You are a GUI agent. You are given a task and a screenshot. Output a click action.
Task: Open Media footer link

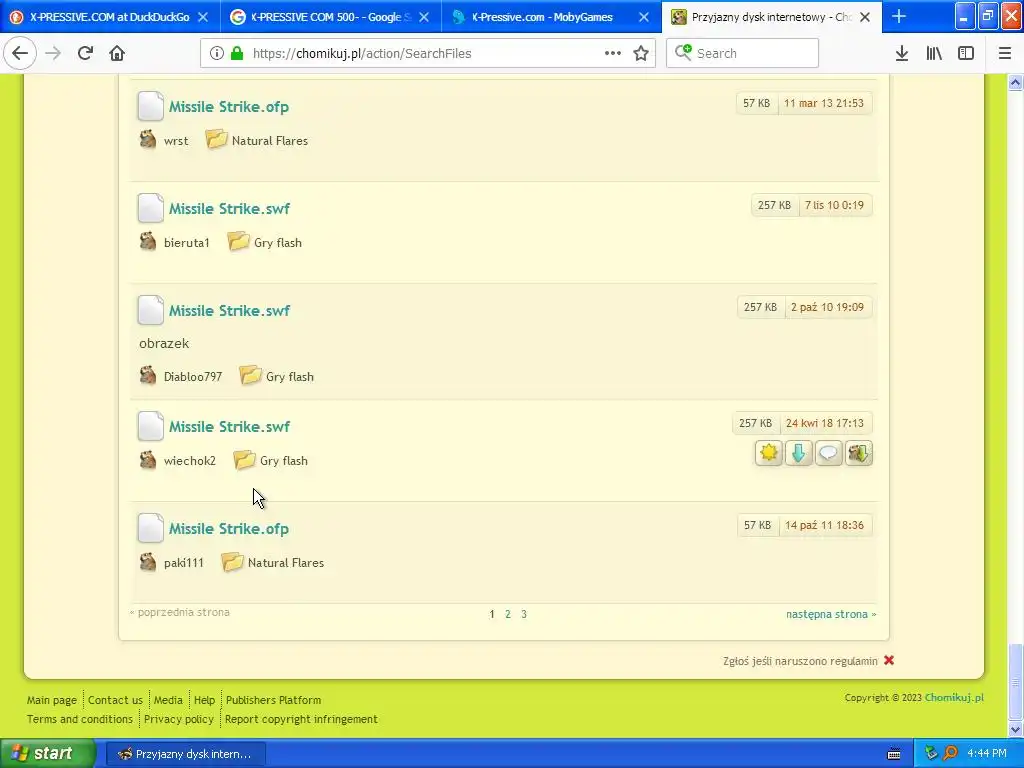(168, 699)
